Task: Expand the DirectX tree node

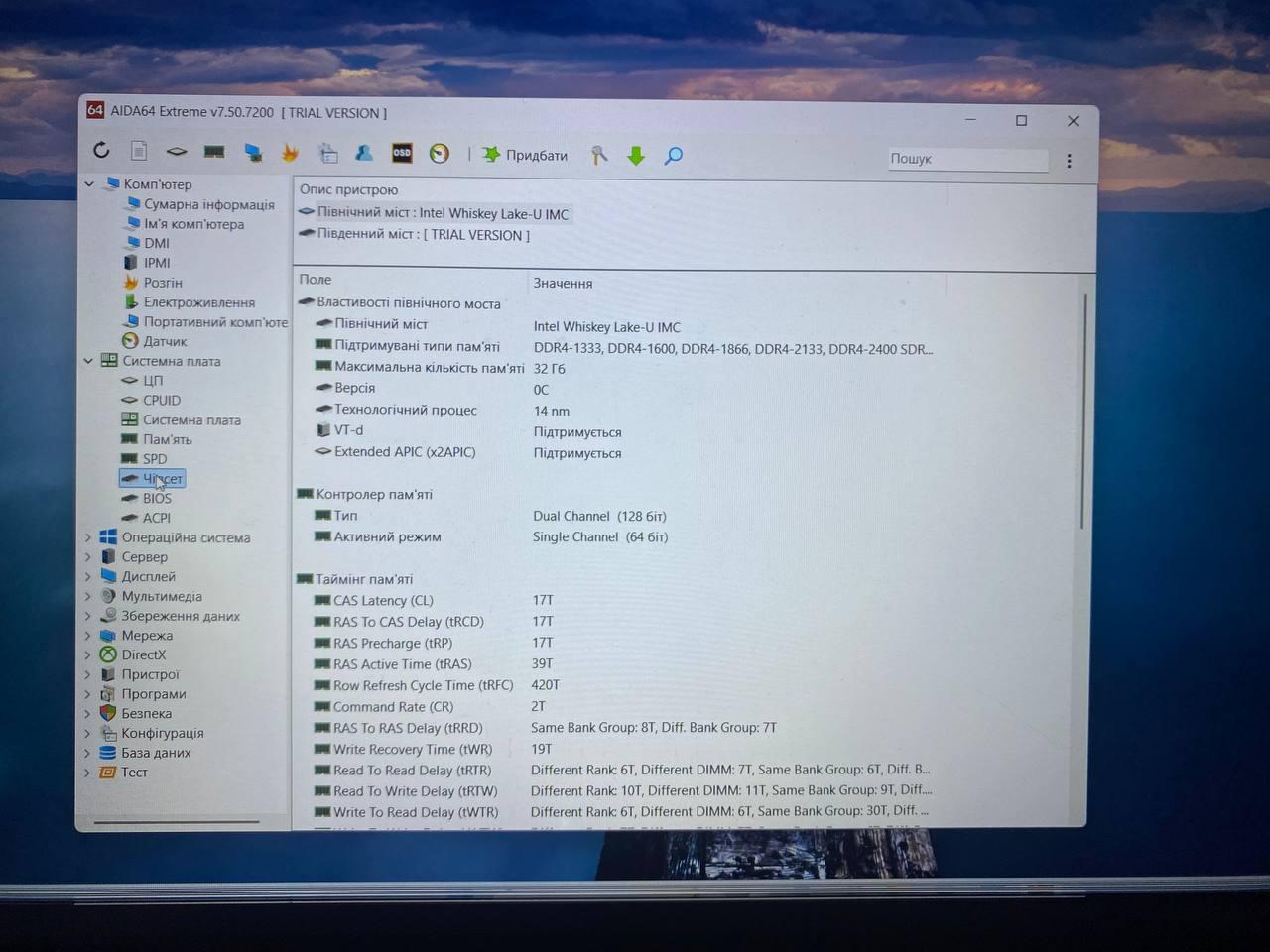Action: tap(87, 654)
